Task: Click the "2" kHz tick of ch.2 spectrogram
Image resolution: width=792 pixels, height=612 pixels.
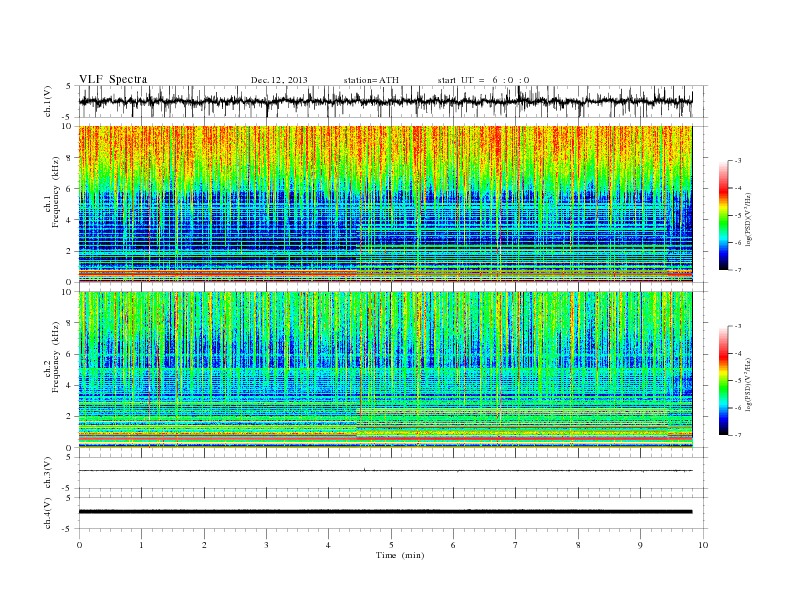Action: [x=69, y=417]
